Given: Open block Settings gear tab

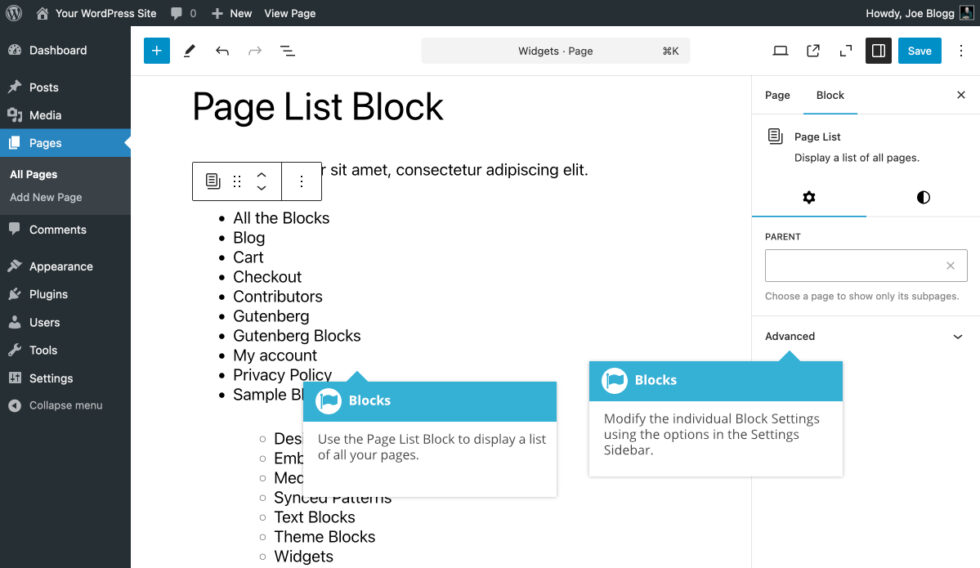Looking at the screenshot, I should (x=809, y=197).
